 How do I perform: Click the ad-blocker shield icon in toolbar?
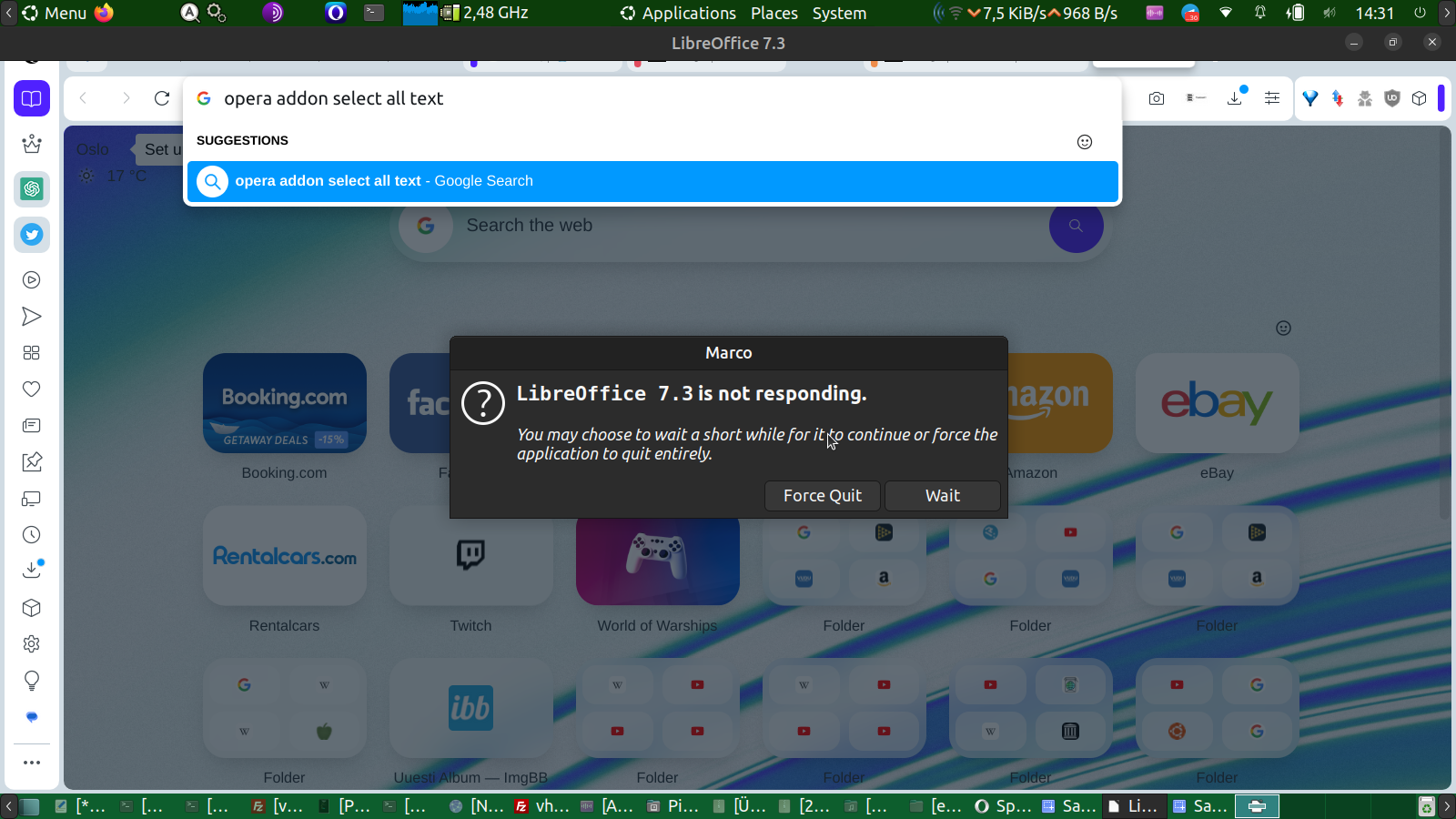coord(1391,98)
